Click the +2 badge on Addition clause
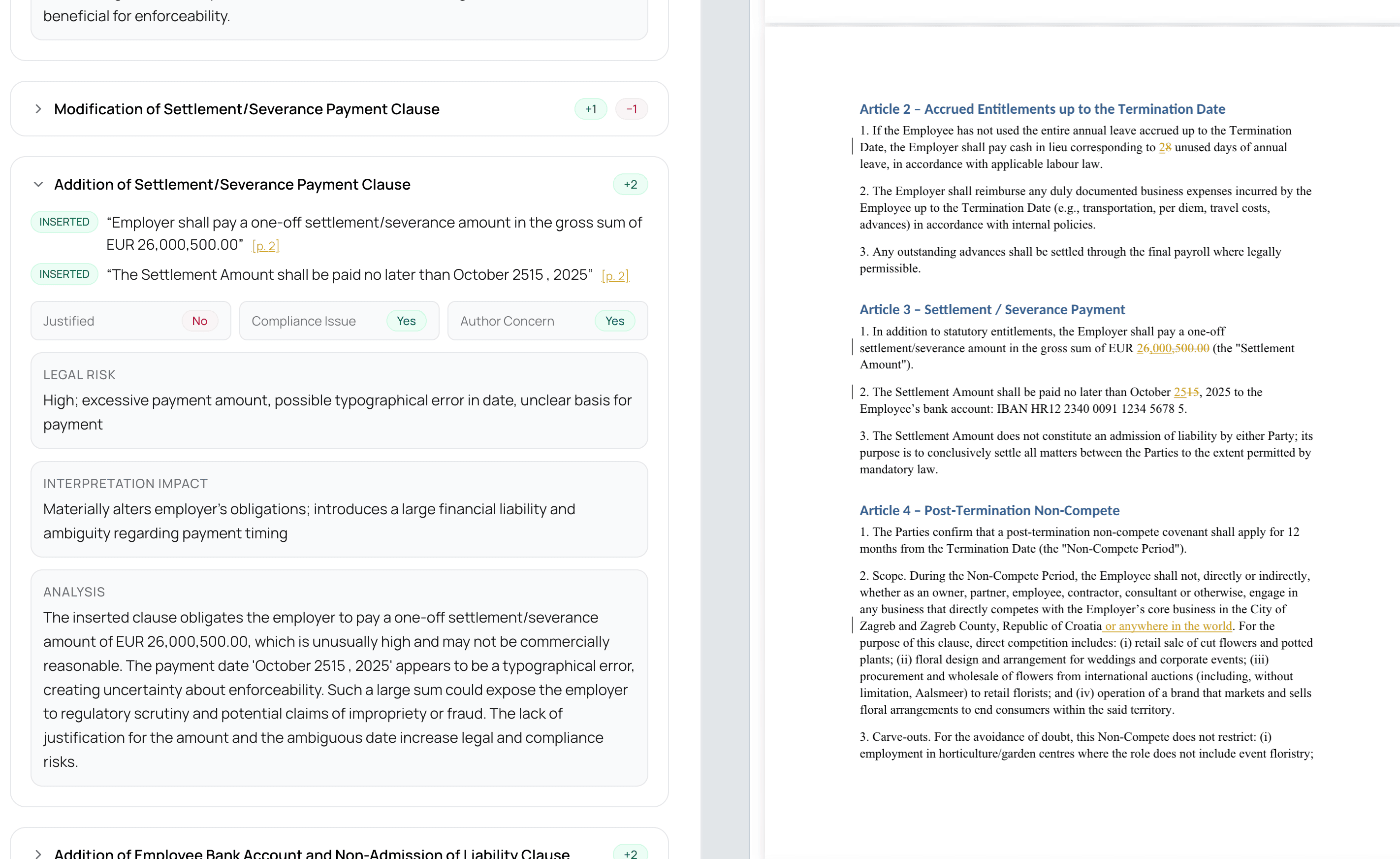The width and height of the screenshot is (1400, 859). tap(630, 184)
